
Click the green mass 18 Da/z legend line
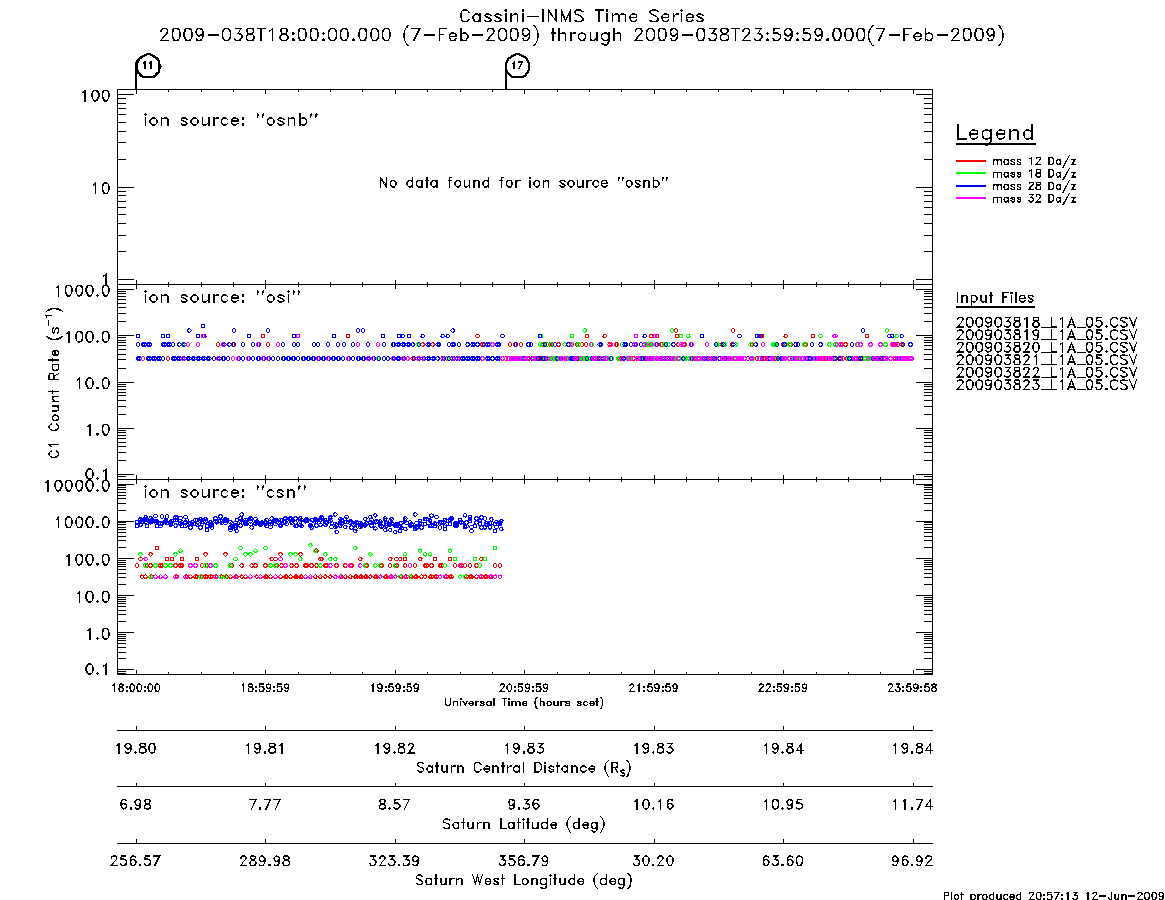point(970,173)
